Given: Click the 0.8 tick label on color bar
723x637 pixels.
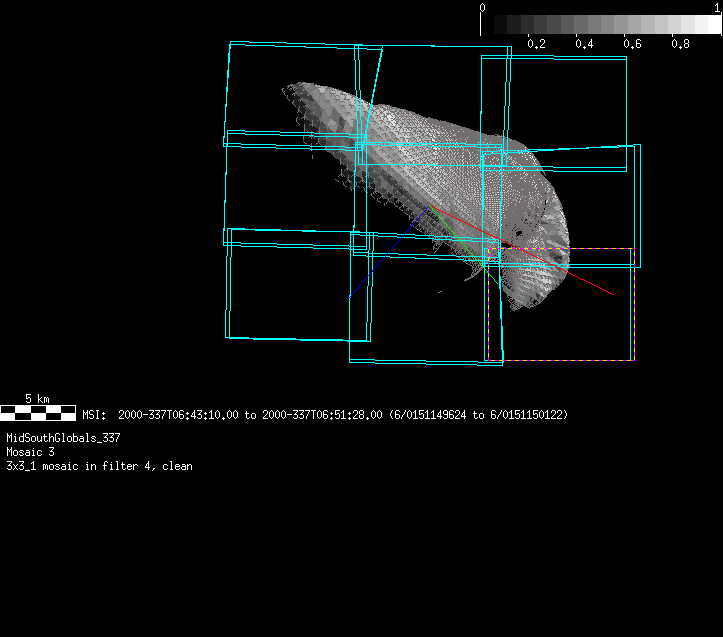Looking at the screenshot, I should (680, 44).
